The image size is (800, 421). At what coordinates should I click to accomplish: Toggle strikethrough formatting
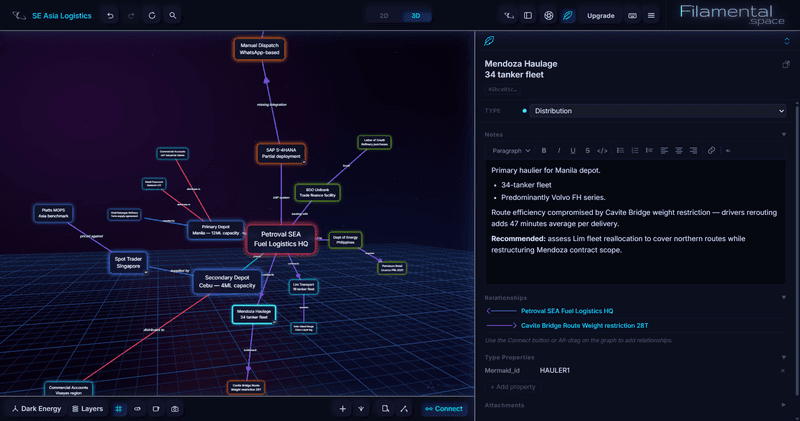click(588, 151)
